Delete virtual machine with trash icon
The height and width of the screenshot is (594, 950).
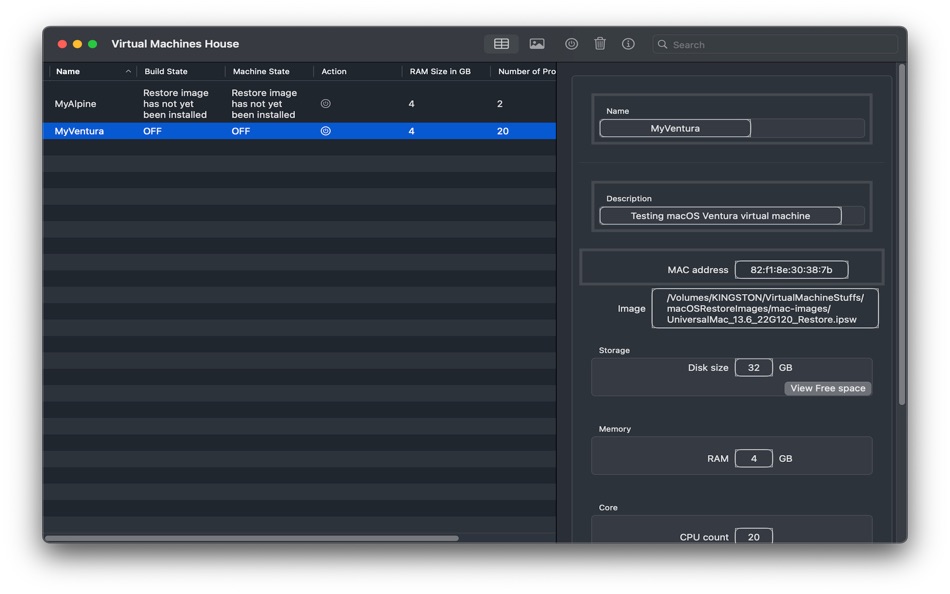[600, 44]
